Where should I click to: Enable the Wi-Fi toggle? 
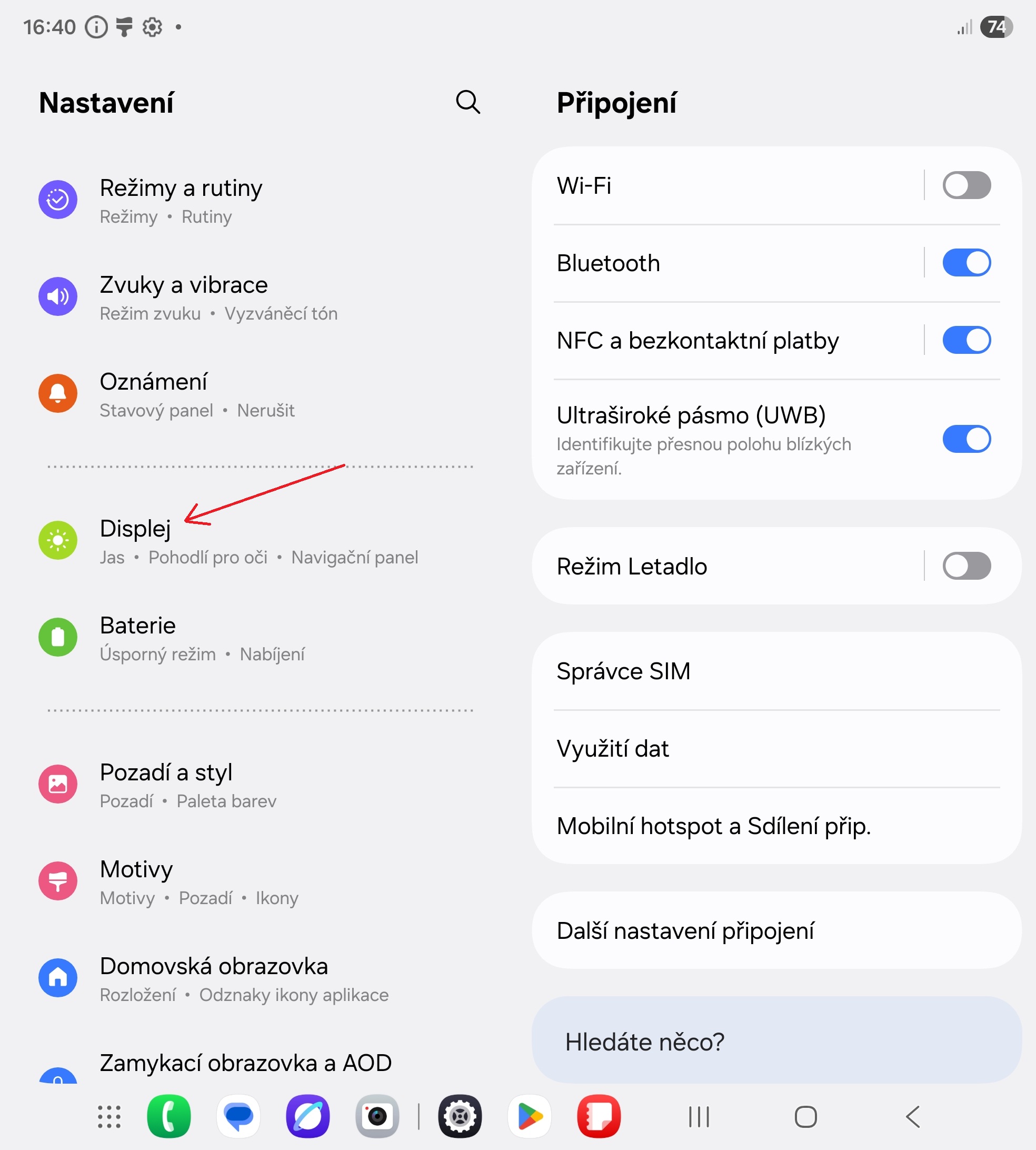(x=967, y=185)
